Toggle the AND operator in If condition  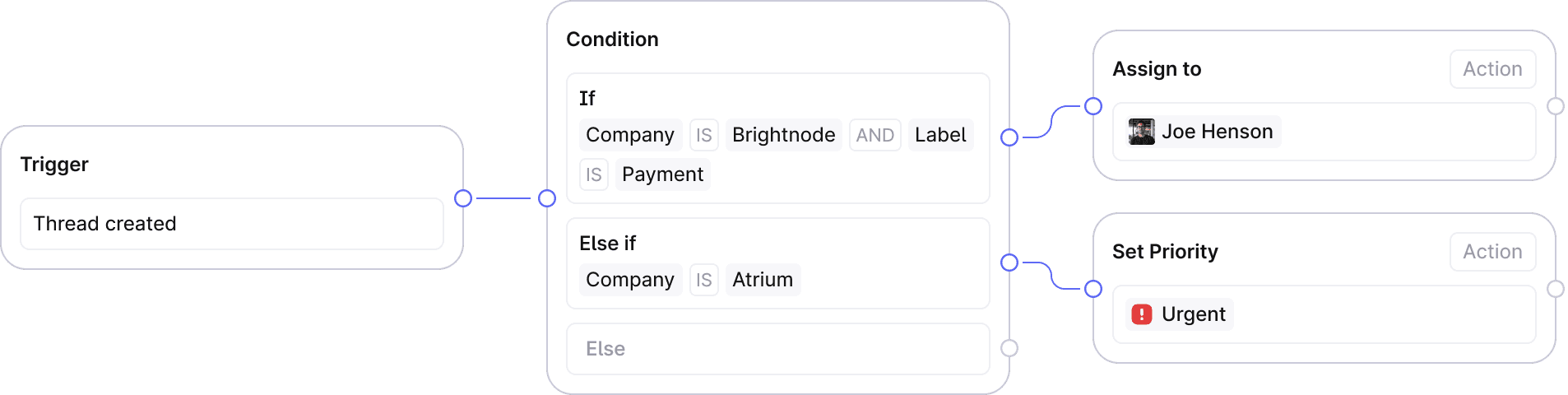coord(874,135)
